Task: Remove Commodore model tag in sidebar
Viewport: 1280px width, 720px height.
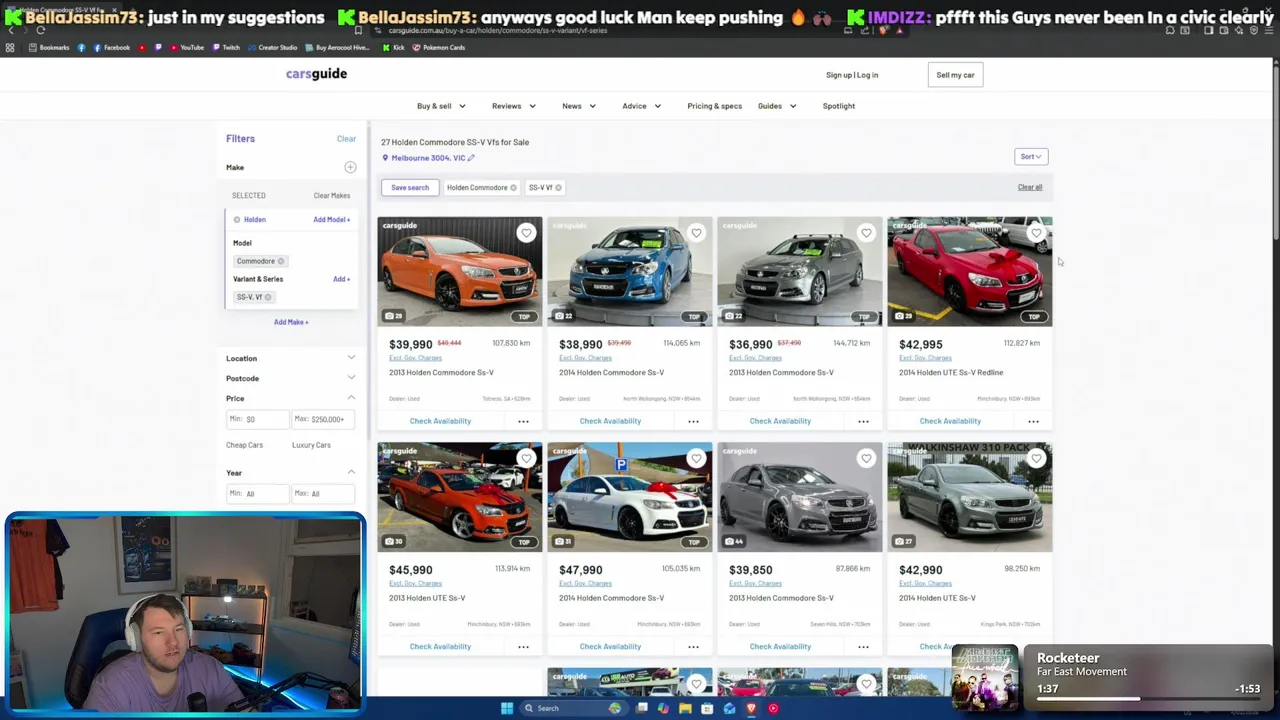Action: (x=281, y=261)
